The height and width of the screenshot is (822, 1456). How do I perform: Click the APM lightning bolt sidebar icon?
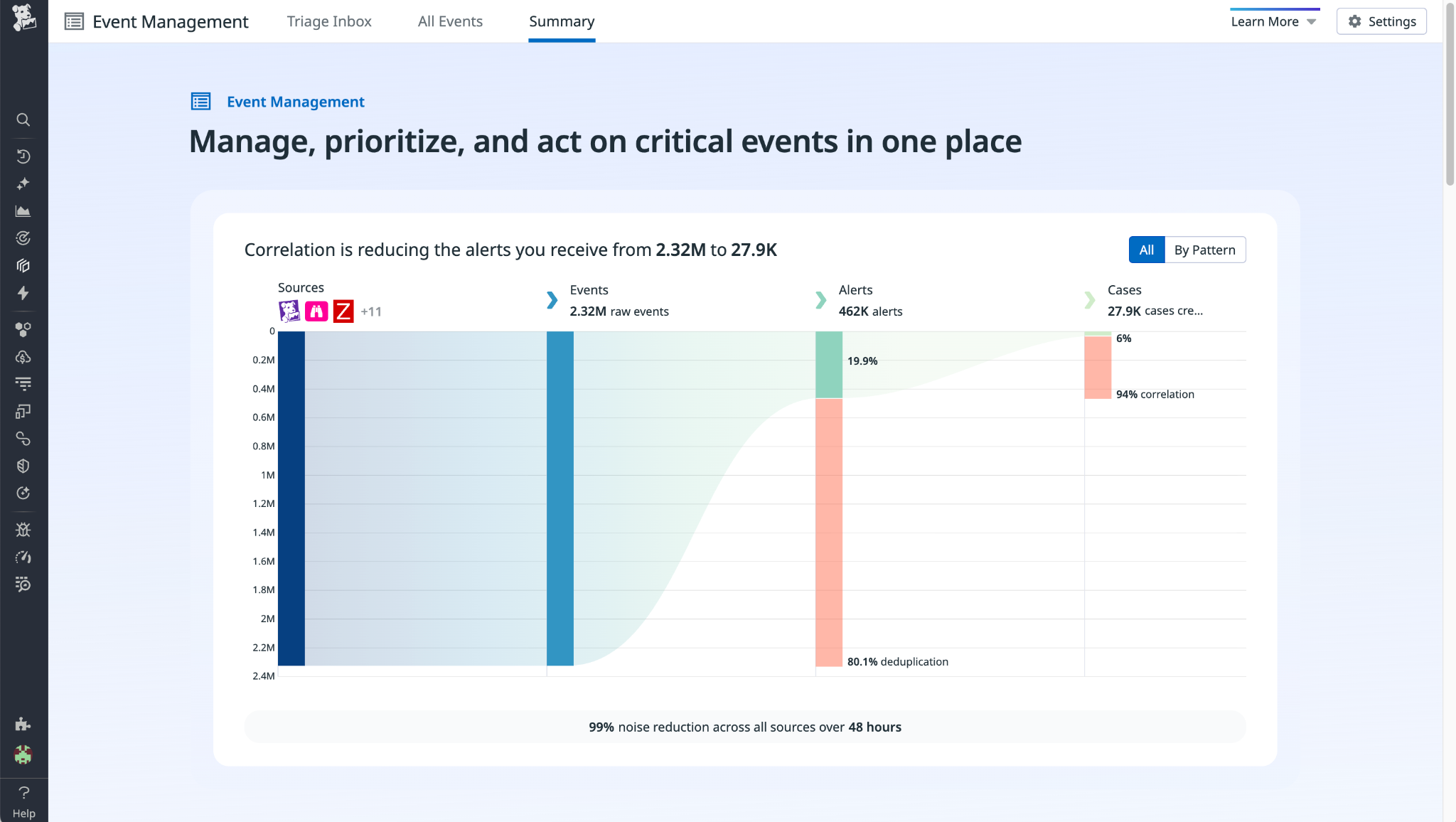click(23, 294)
